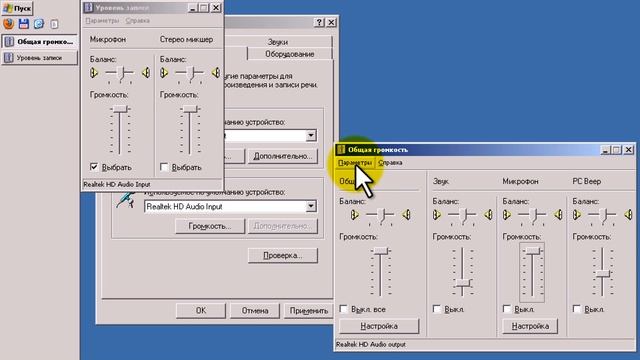The height and width of the screenshot is (360, 640).
Task: Open Параметры menu in Уровень записи window
Action: pos(102,20)
